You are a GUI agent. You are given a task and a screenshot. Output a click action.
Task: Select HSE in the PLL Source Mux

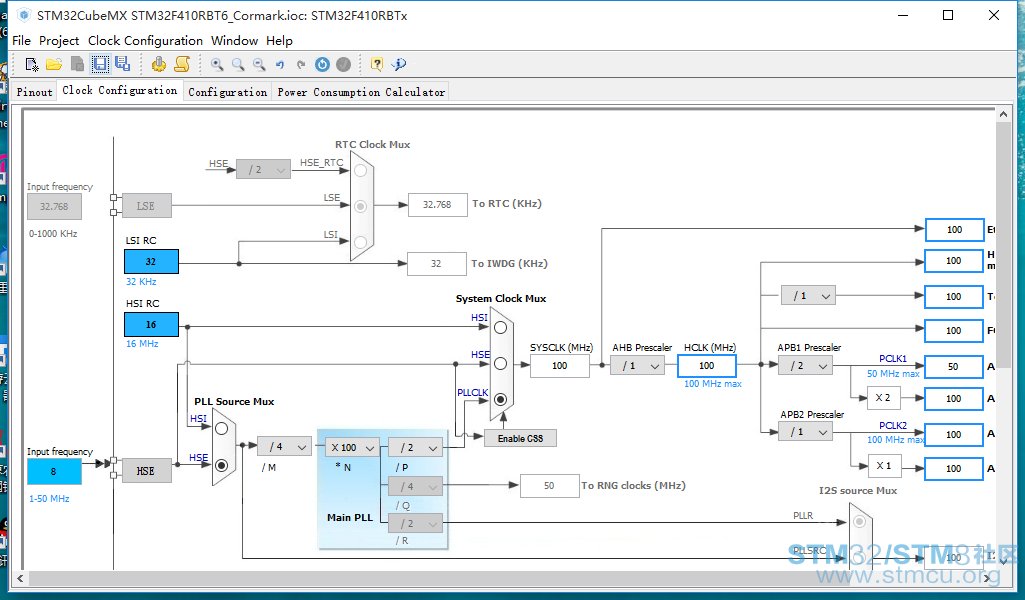[x=222, y=465]
